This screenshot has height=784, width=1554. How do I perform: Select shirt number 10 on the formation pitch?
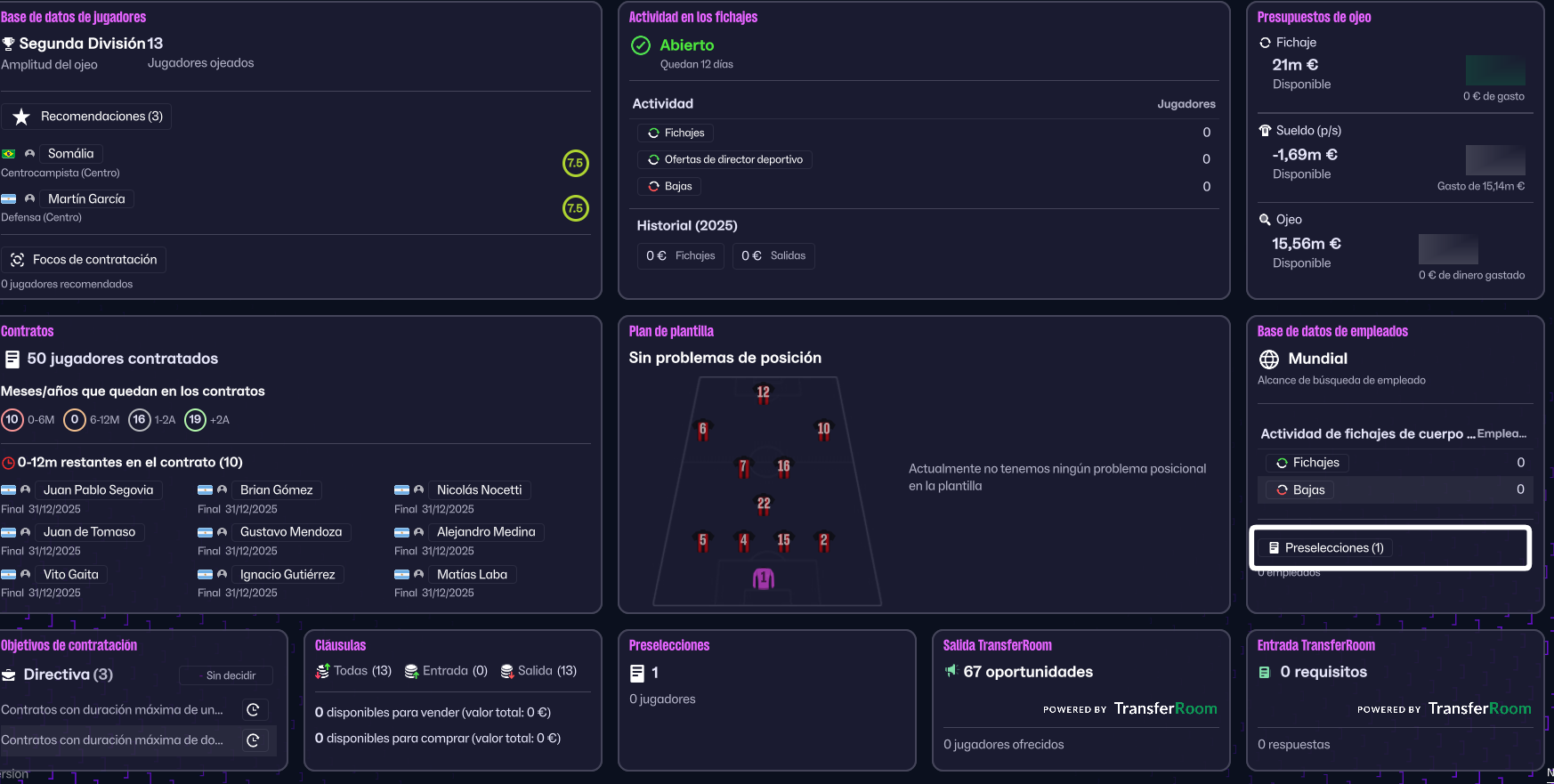point(823,431)
